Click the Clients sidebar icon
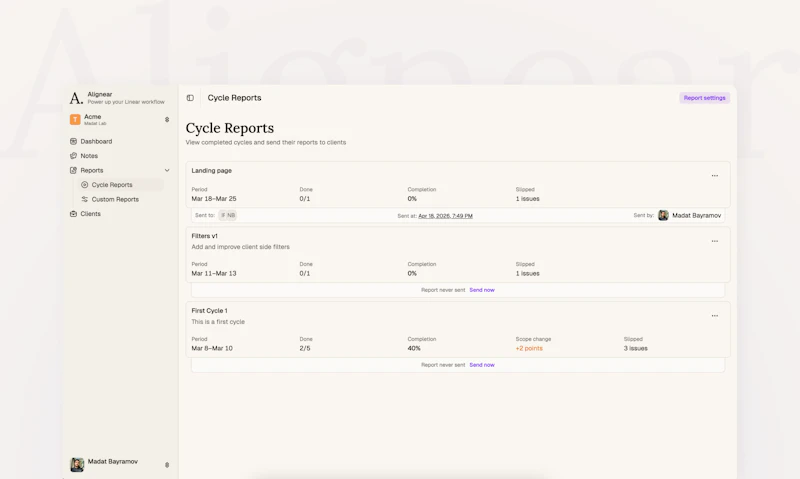Image resolution: width=800 pixels, height=479 pixels. pos(73,214)
